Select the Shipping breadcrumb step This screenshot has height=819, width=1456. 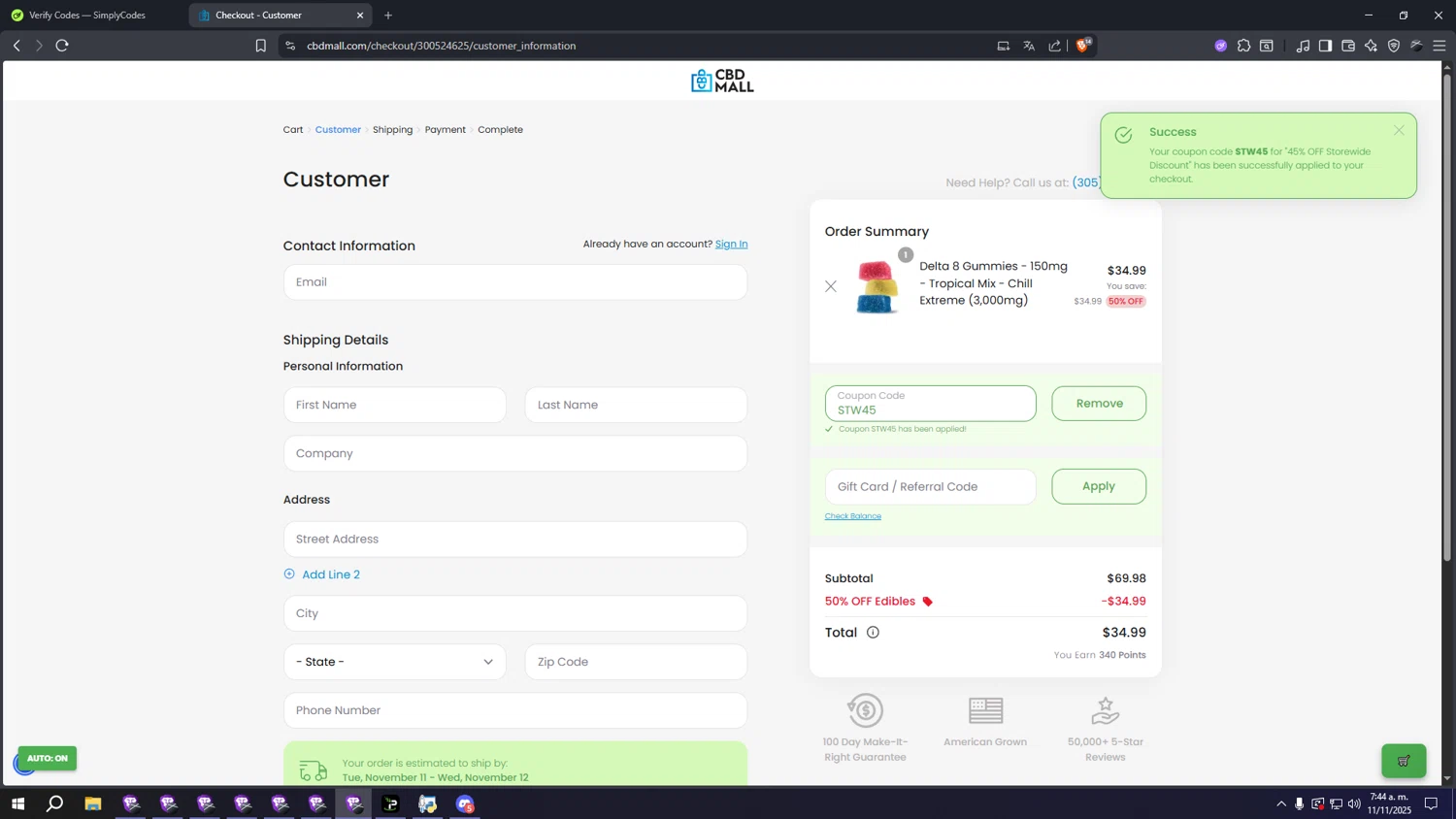393,129
